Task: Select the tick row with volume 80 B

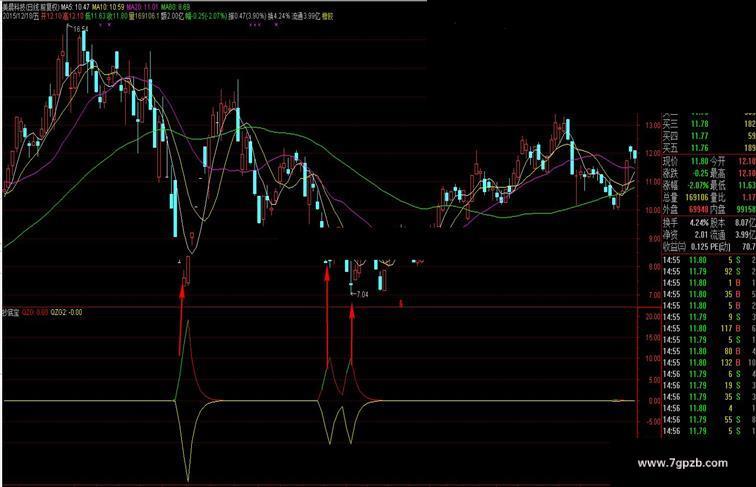Action: [x=709, y=352]
